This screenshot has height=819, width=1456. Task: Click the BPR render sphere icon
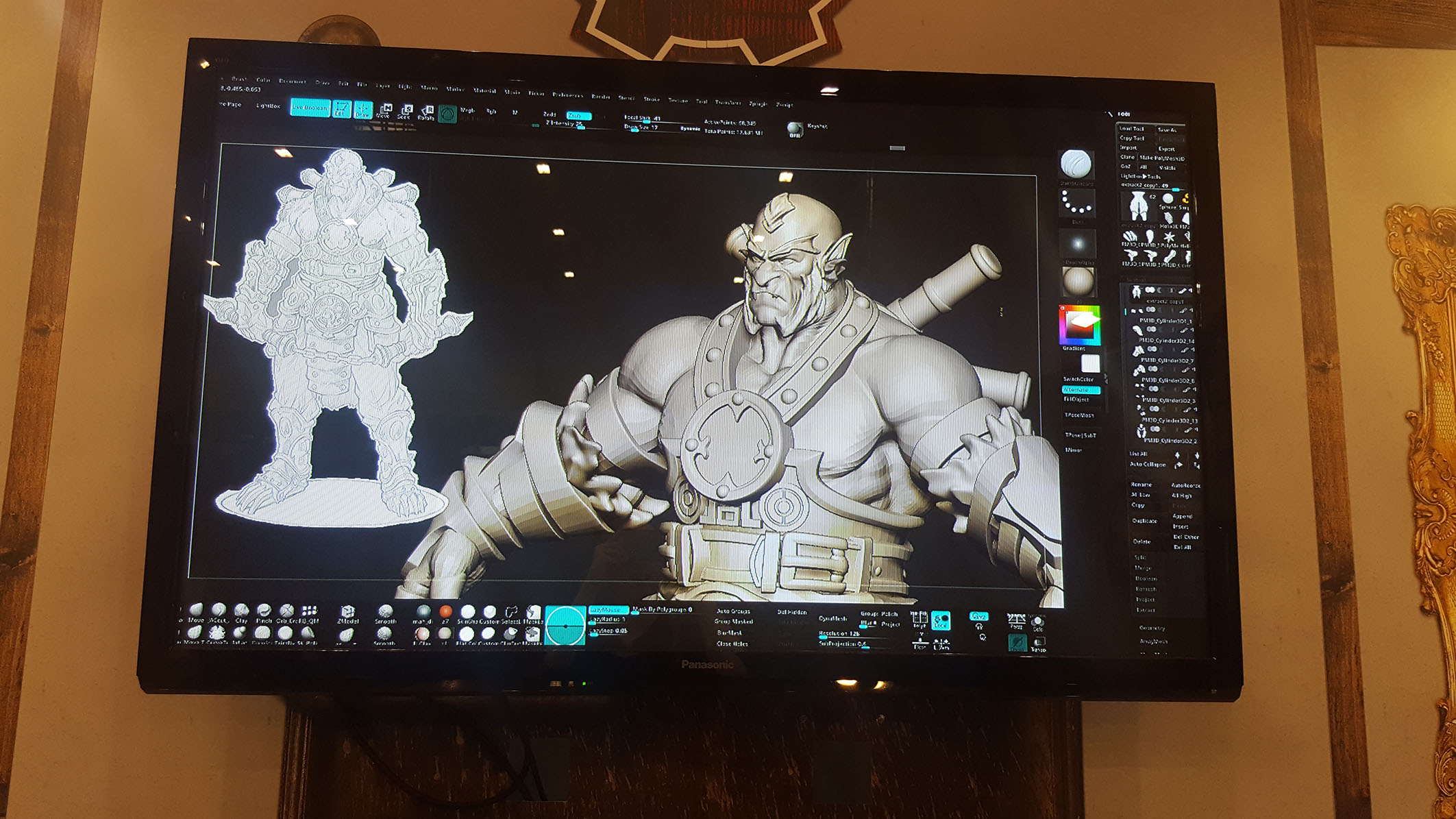click(794, 129)
